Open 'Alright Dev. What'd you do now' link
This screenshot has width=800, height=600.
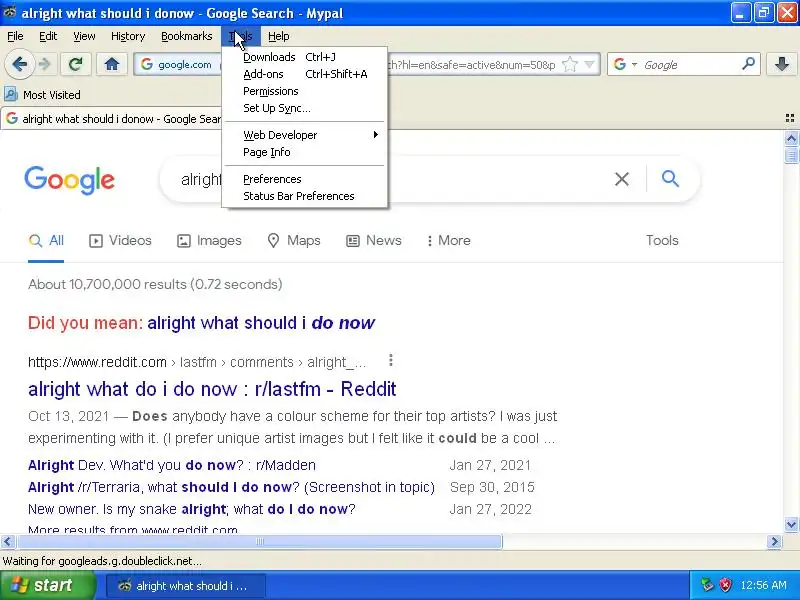coord(171,465)
